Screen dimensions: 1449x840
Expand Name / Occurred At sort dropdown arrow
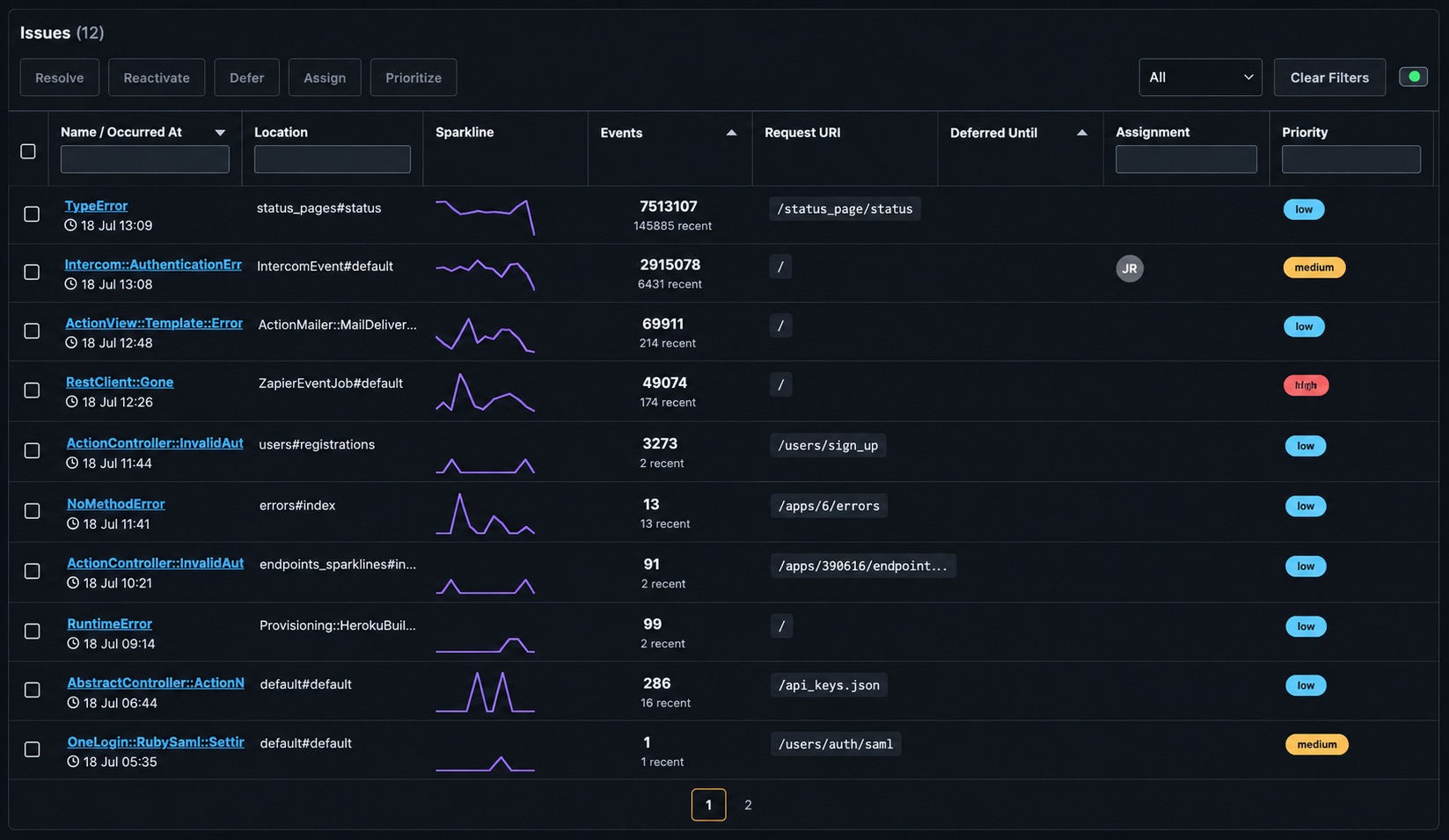pyautogui.click(x=220, y=133)
